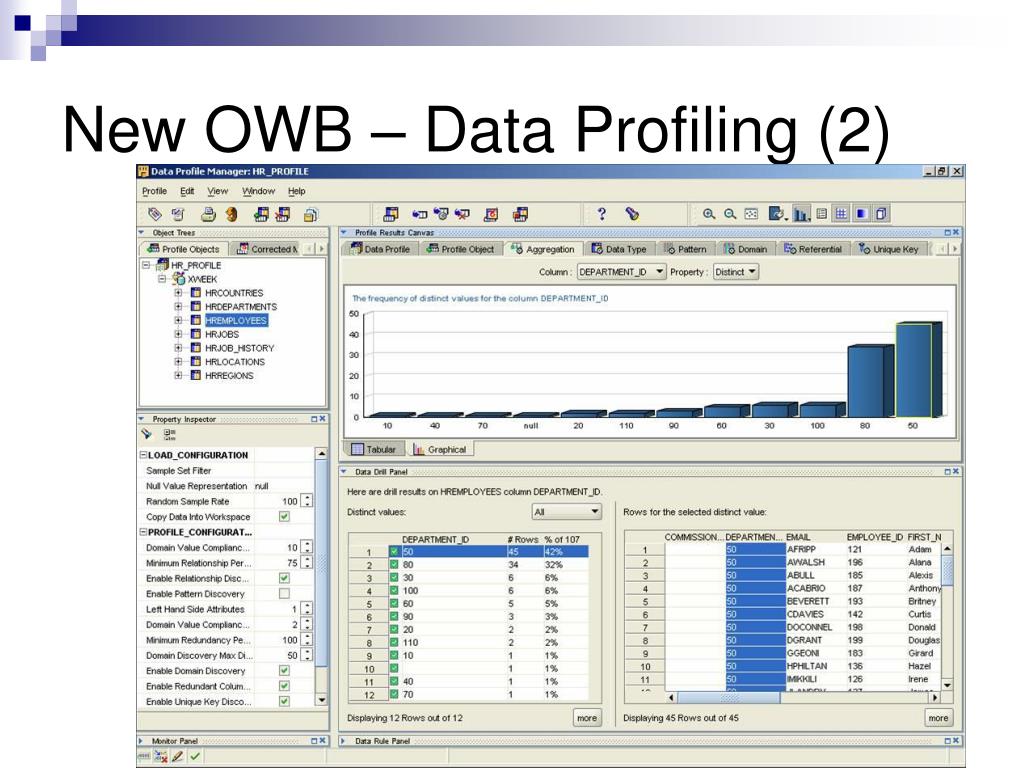Maximize the Profile Results Canvas panel

point(948,232)
